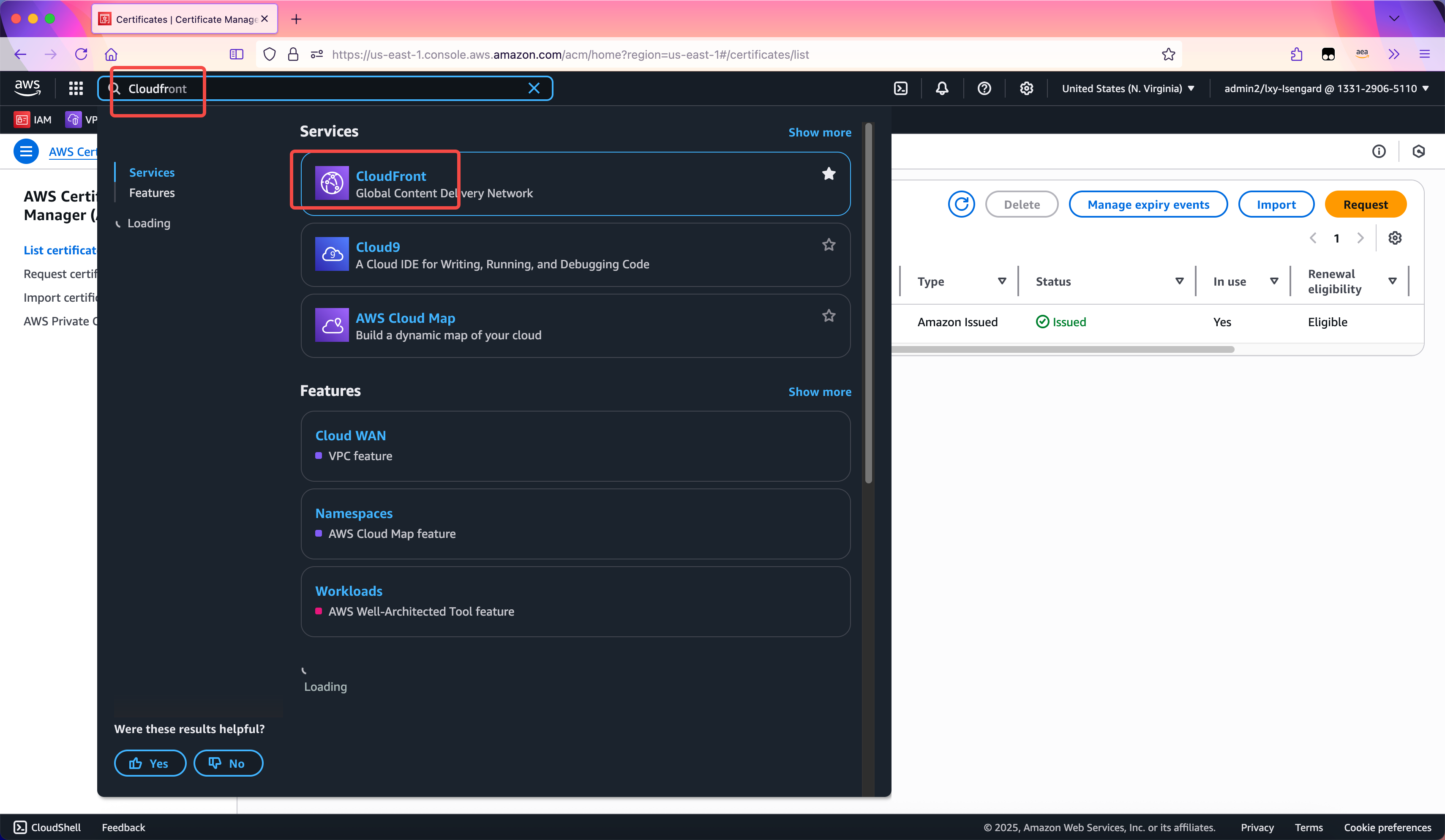Expand the region selector United States (N. Virginia)
Image resolution: width=1445 pixels, height=840 pixels.
1128,88
